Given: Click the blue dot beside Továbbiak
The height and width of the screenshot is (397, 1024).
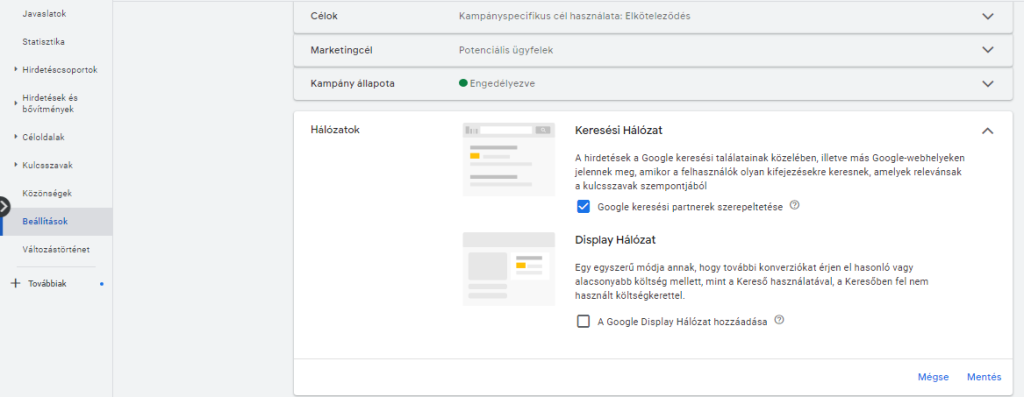Looking at the screenshot, I should (101, 284).
